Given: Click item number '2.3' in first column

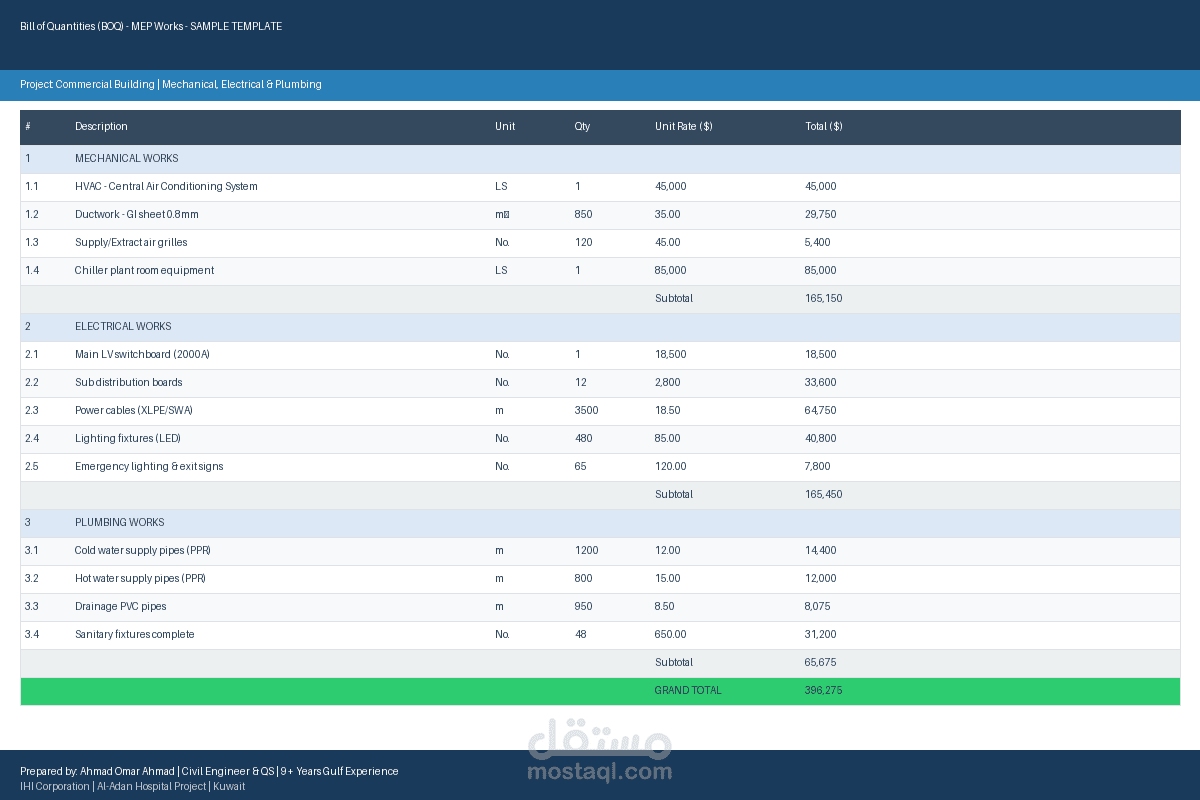Looking at the screenshot, I should (x=32, y=411).
